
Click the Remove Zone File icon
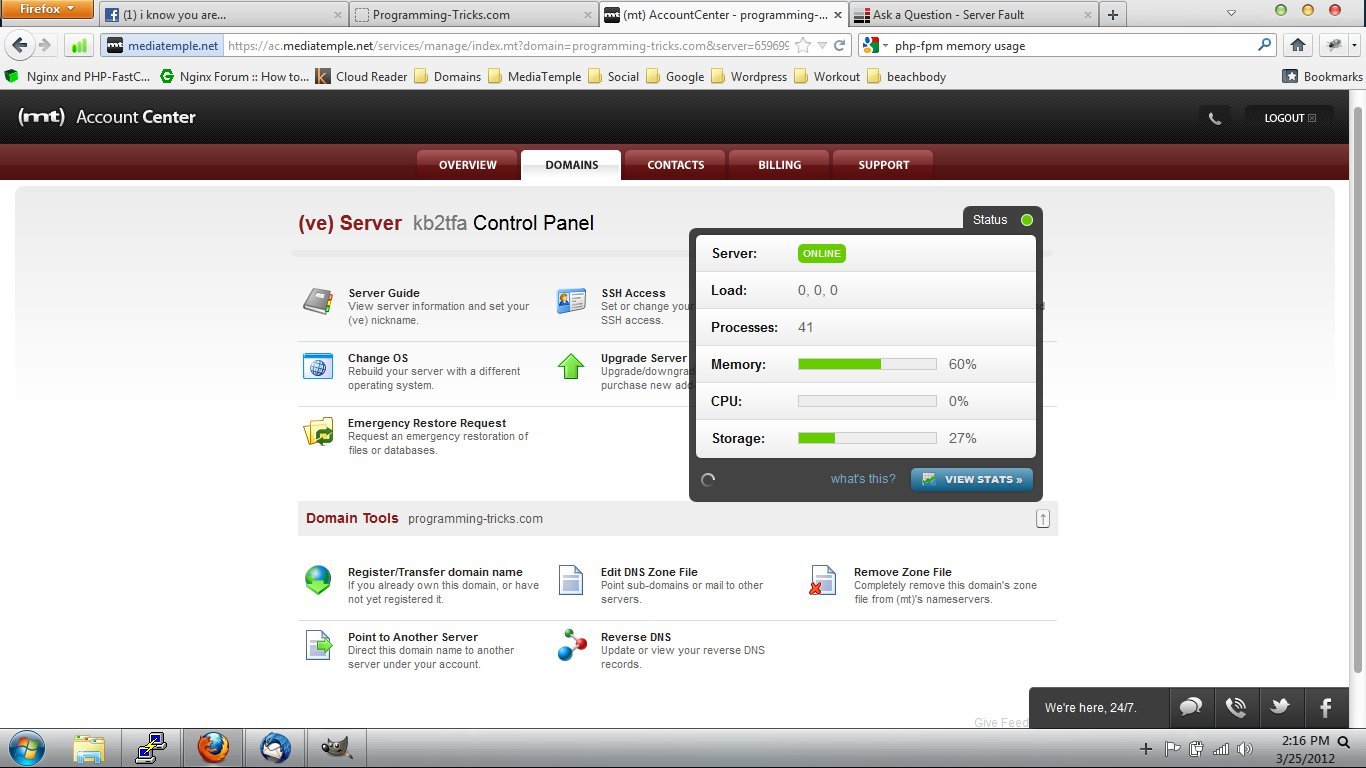point(823,580)
